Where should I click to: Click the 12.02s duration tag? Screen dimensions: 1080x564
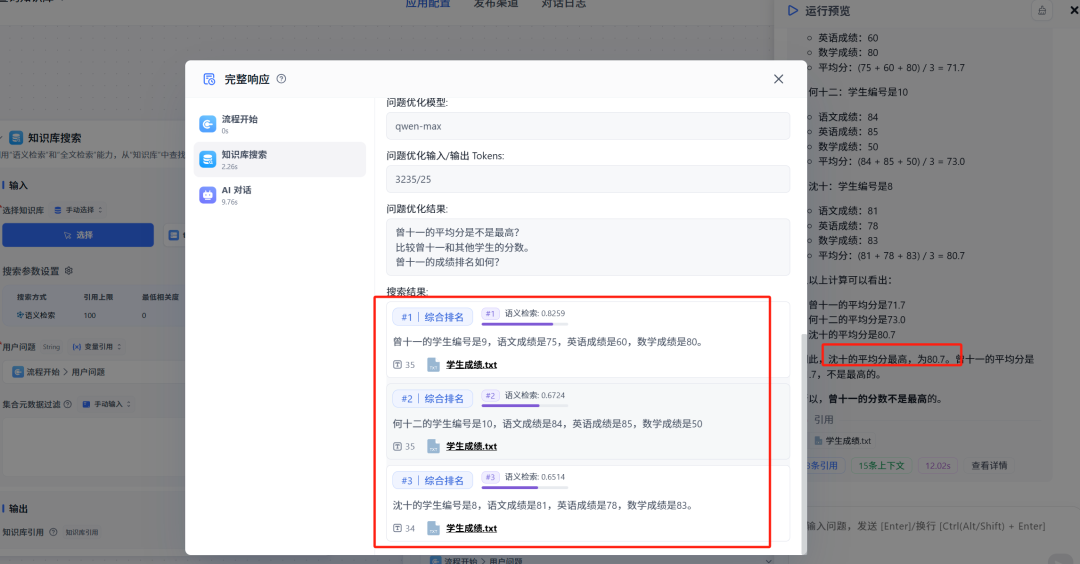coord(937,466)
